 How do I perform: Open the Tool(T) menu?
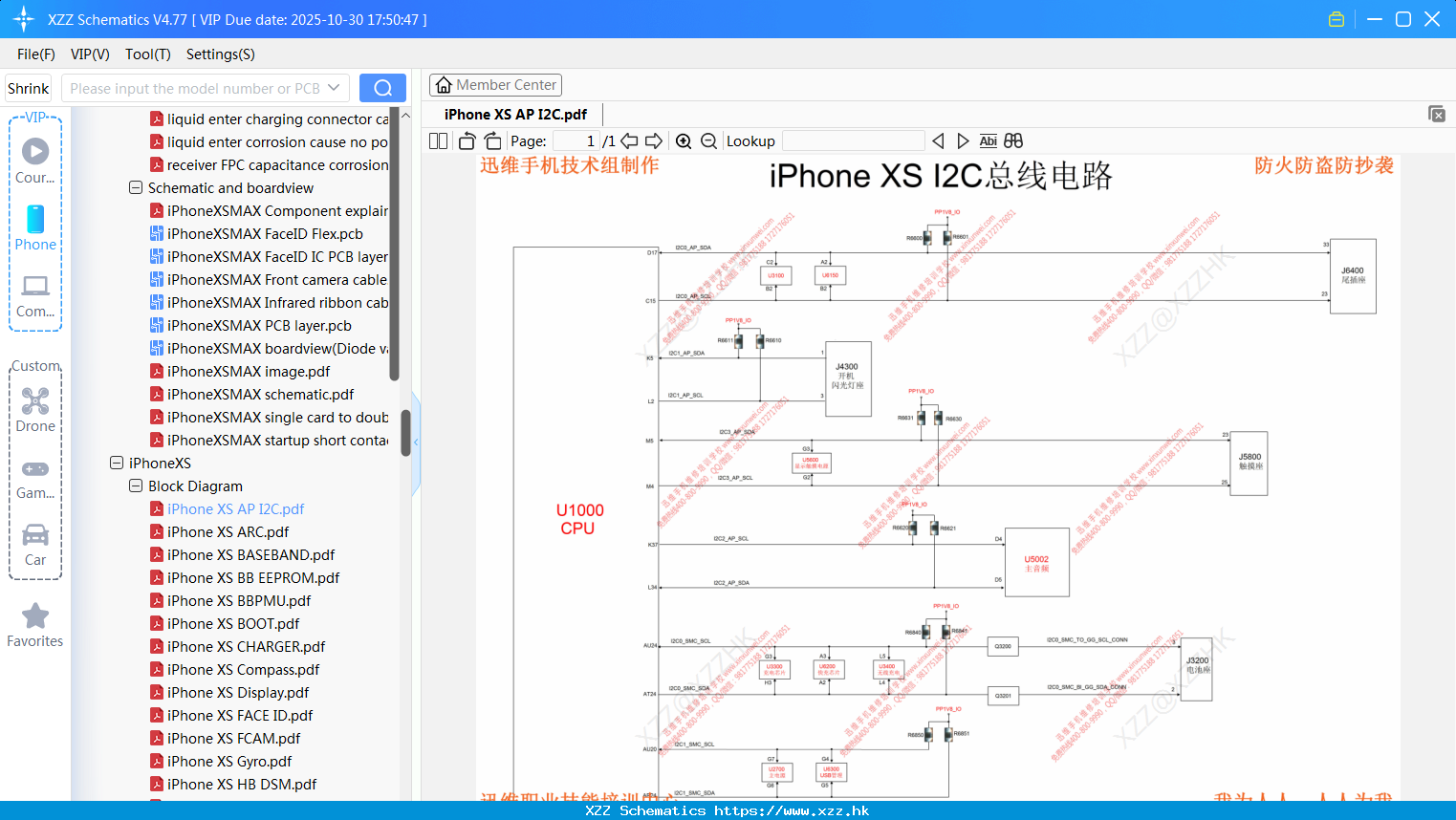coord(148,54)
